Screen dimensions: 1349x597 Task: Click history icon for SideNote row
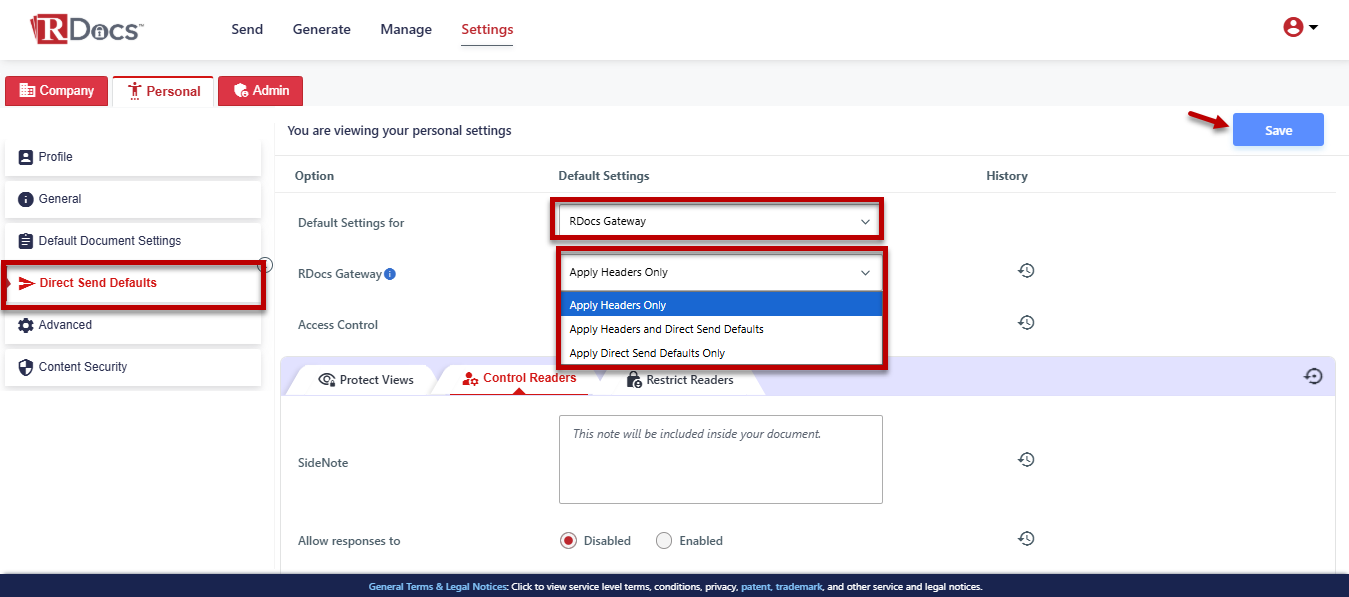coord(1026,460)
